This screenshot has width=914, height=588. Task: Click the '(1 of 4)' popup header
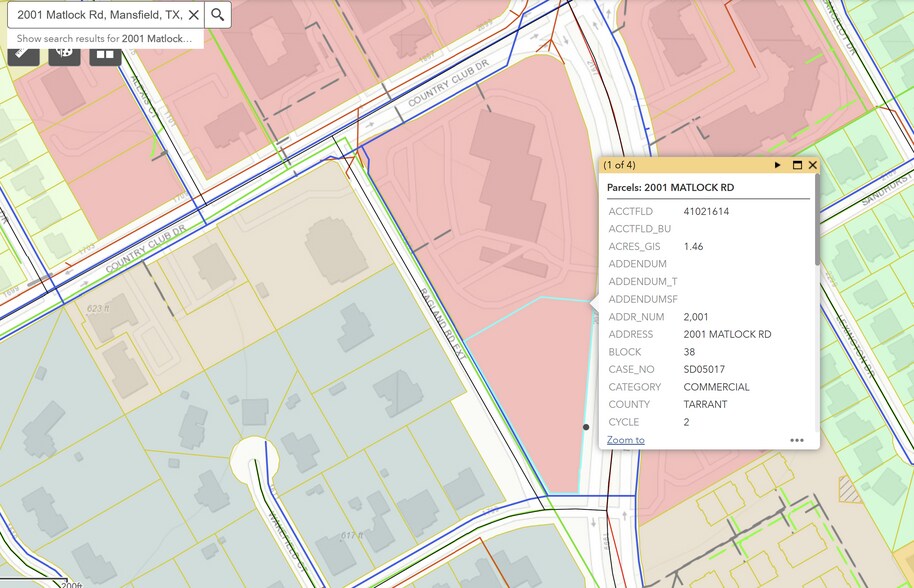pyautogui.click(x=620, y=165)
